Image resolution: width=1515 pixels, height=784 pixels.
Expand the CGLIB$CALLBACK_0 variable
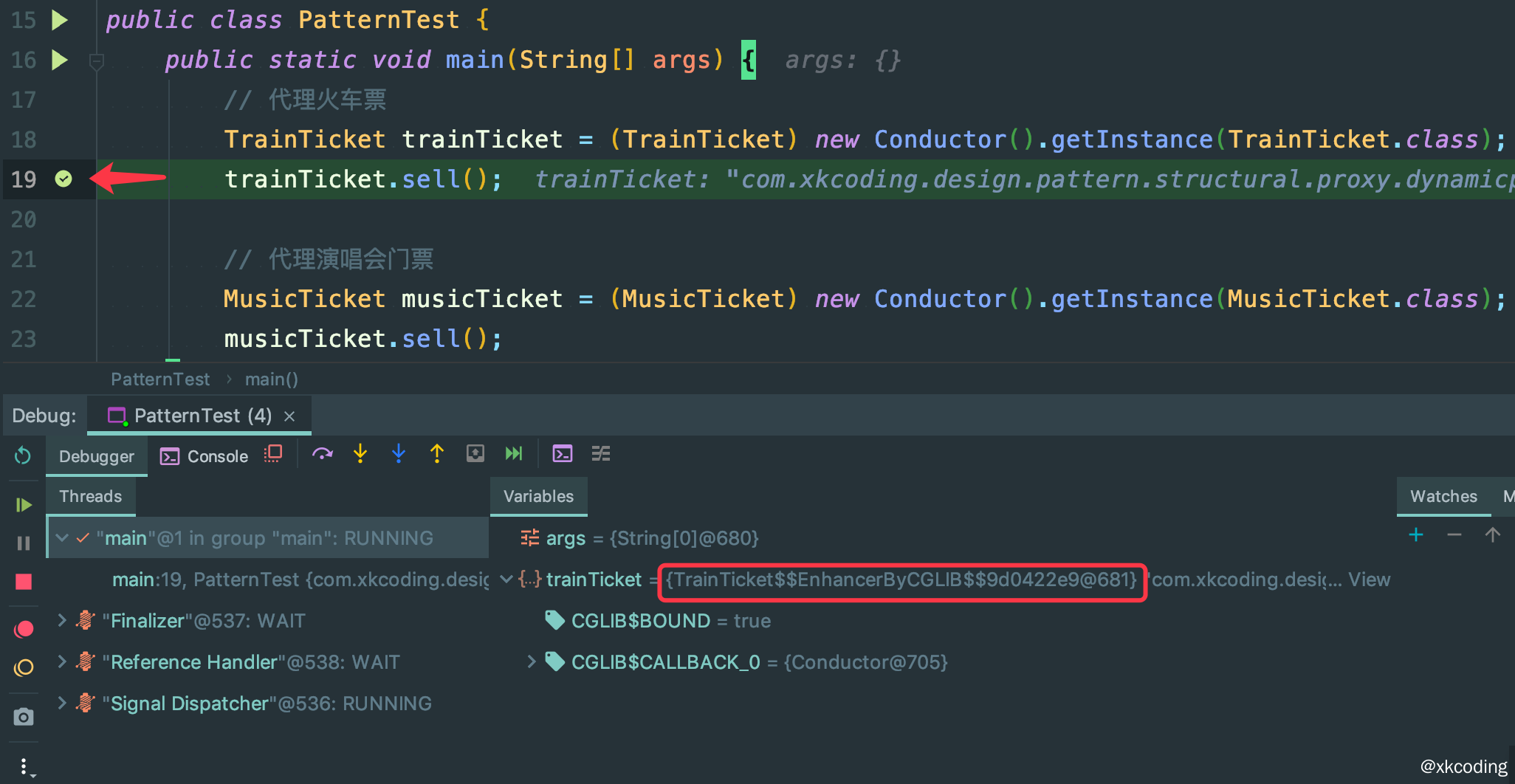pyautogui.click(x=531, y=662)
